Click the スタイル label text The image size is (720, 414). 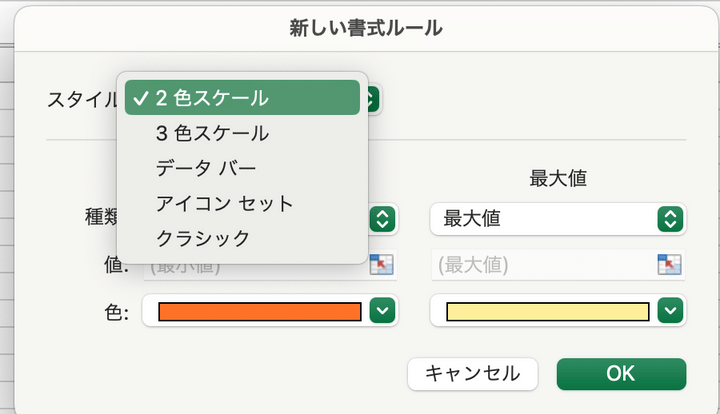point(82,99)
